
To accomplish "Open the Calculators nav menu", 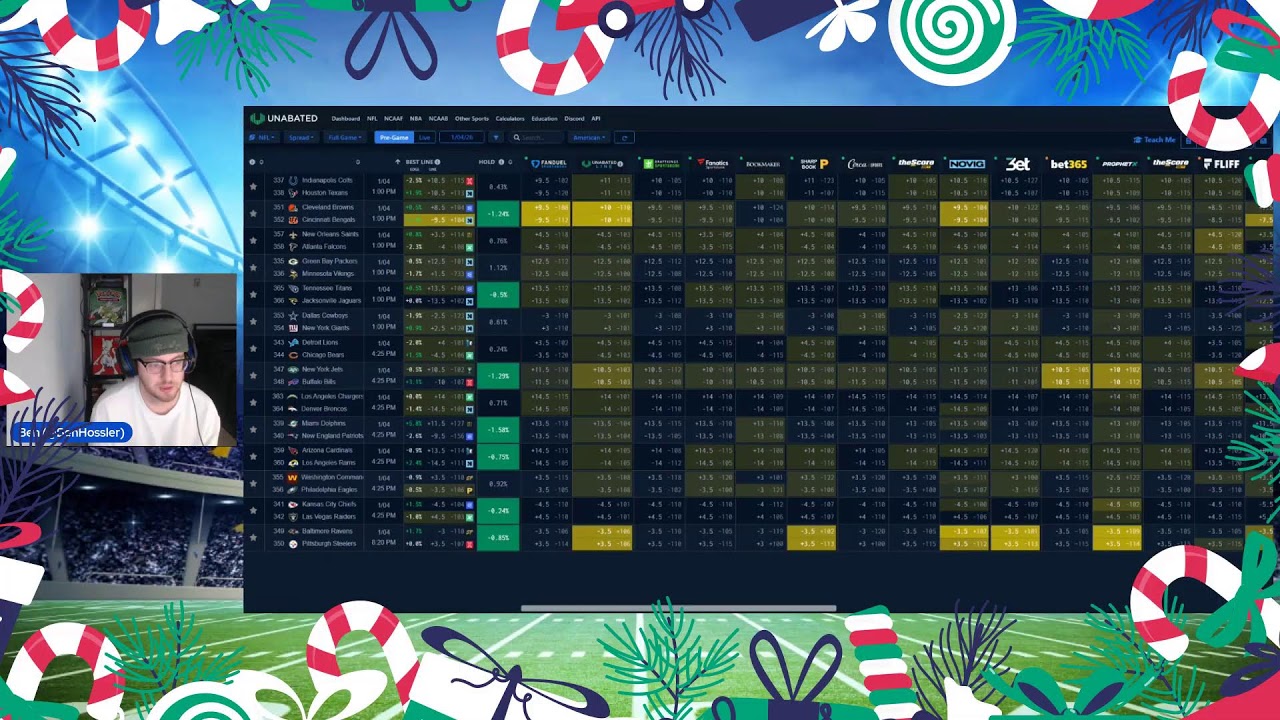I will tap(510, 119).
